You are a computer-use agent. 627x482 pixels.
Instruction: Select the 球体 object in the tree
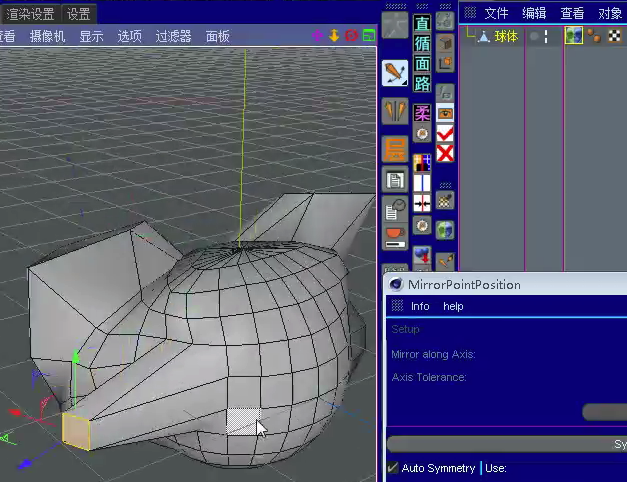[x=506, y=36]
